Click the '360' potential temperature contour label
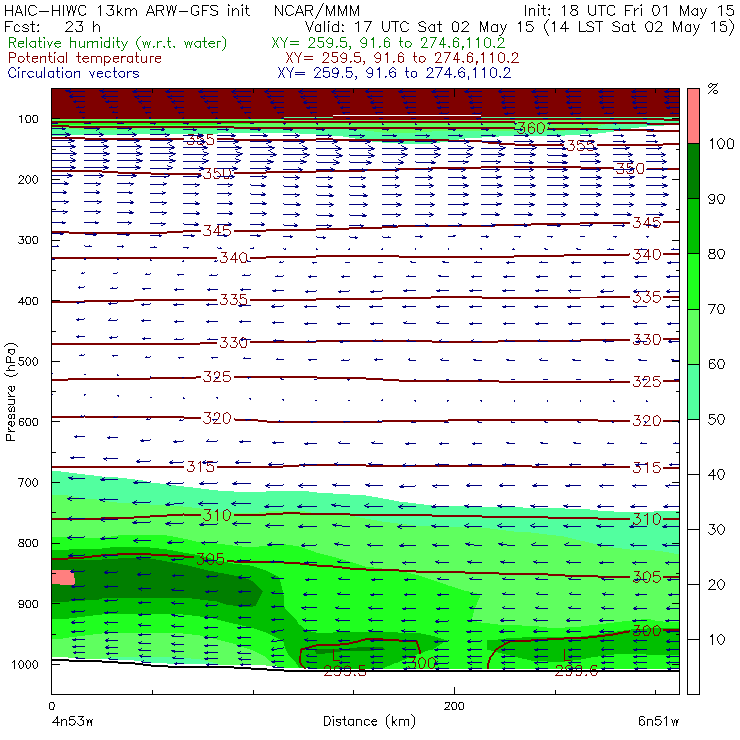Viewport: 740px width, 740px height. pyautogui.click(x=531, y=128)
